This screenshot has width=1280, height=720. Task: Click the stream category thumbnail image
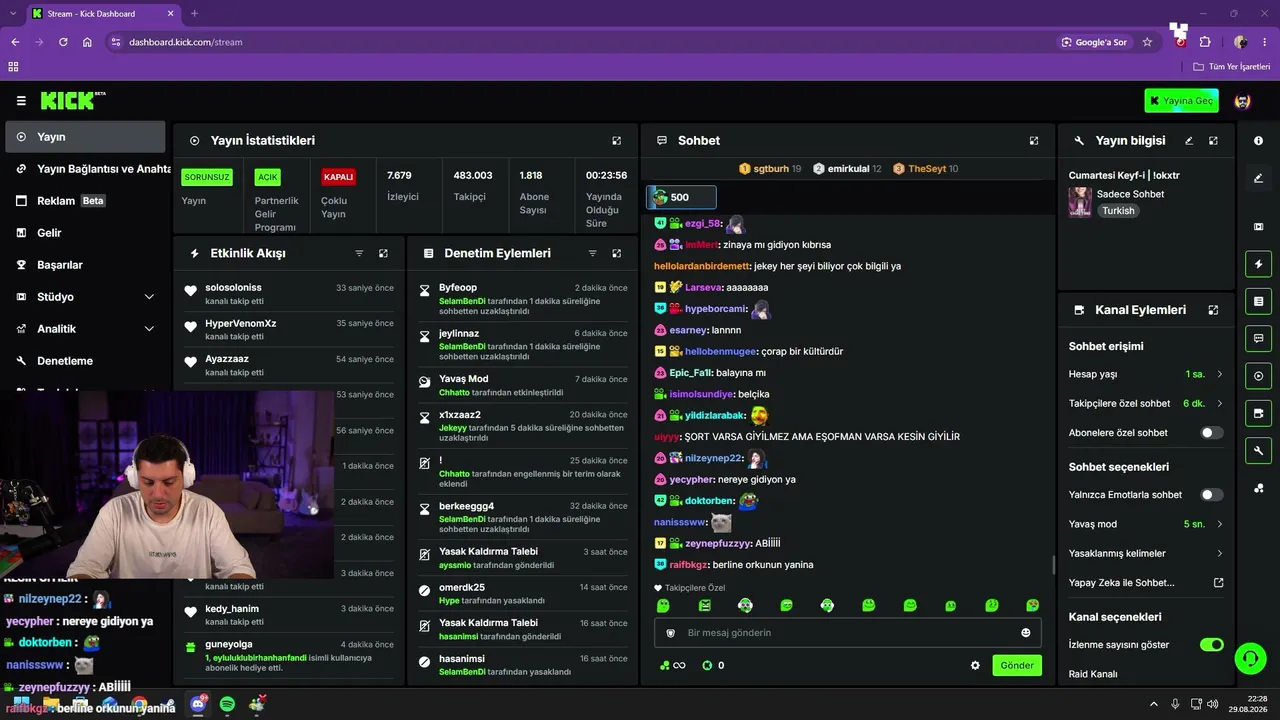(1080, 202)
